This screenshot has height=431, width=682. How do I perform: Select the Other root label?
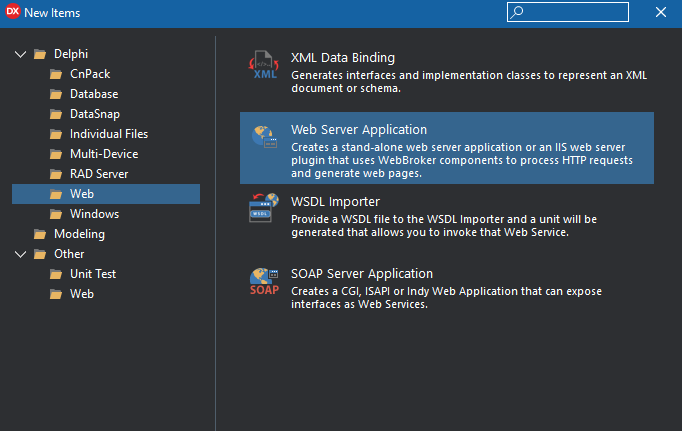[69, 254]
